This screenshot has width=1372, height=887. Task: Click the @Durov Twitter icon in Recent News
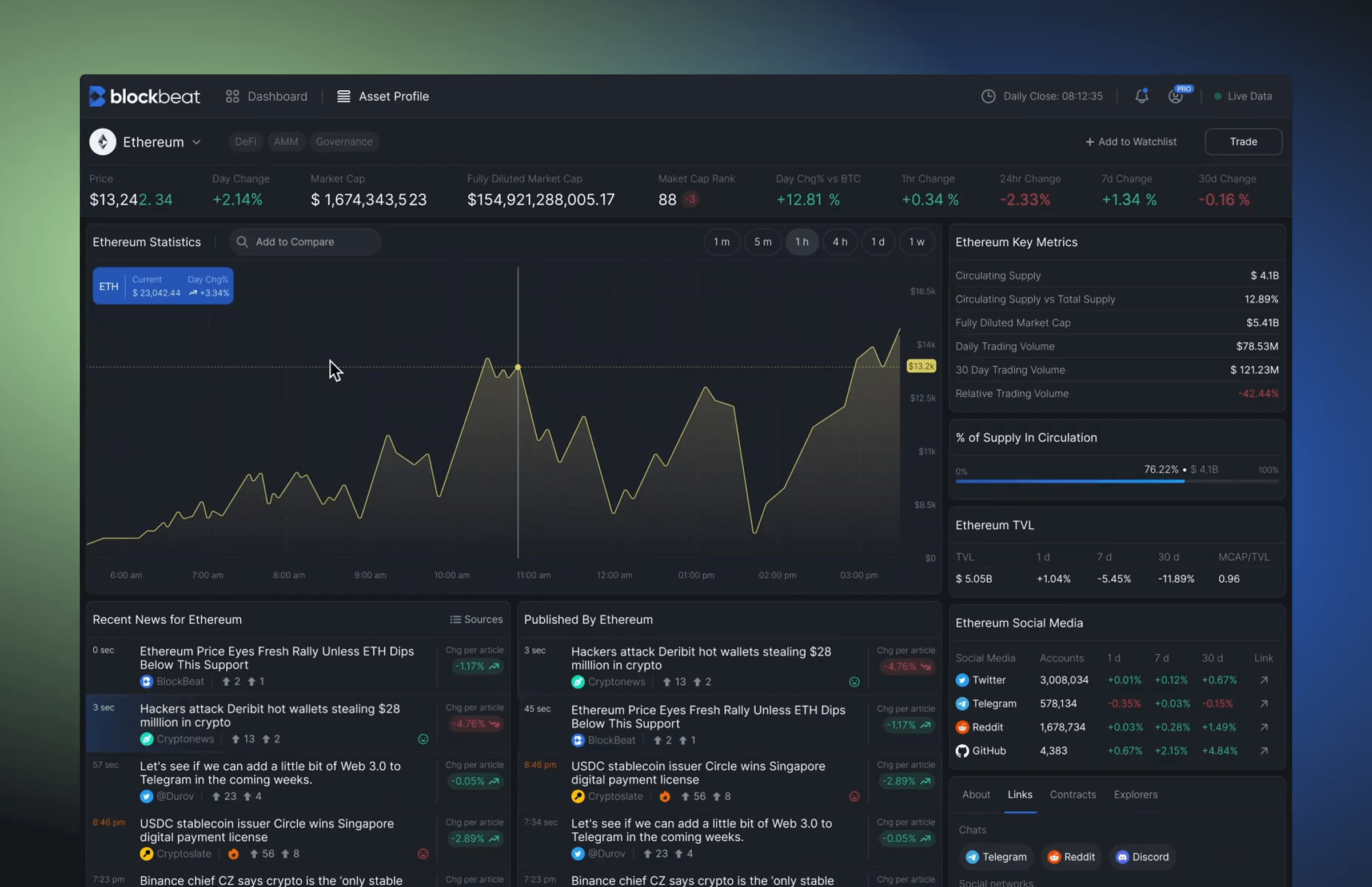pyautogui.click(x=146, y=797)
